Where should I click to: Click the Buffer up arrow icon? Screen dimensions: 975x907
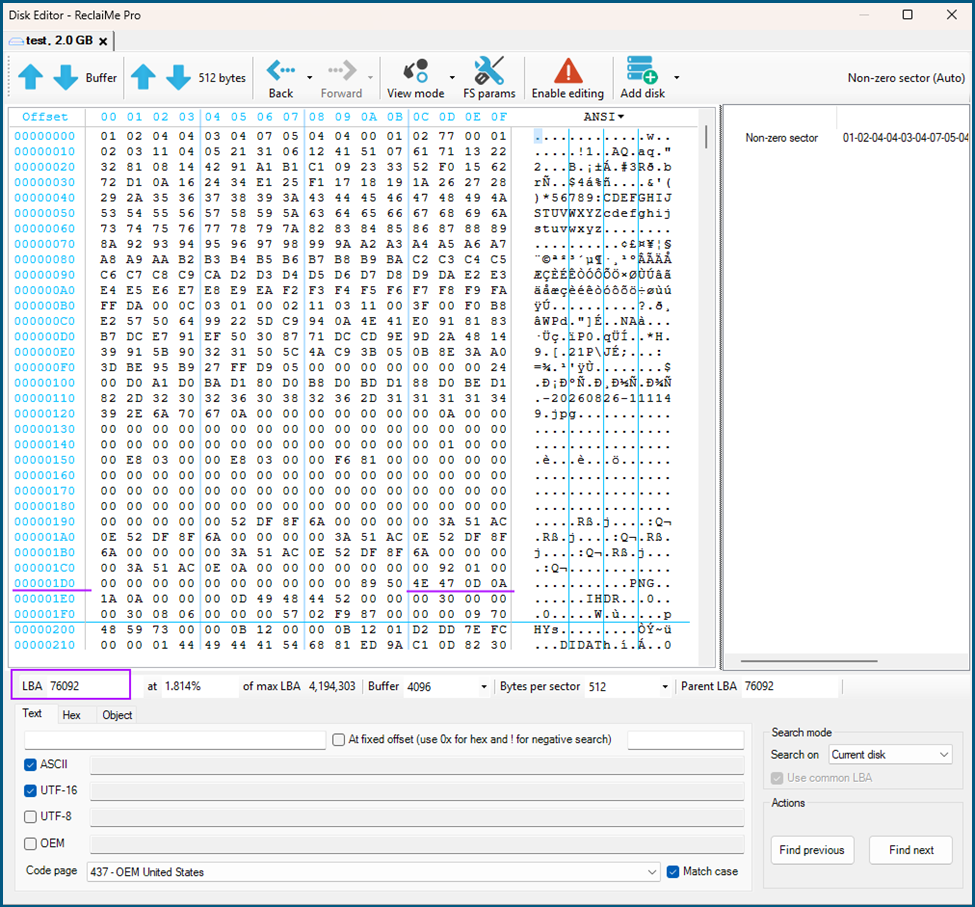(x=30, y=77)
